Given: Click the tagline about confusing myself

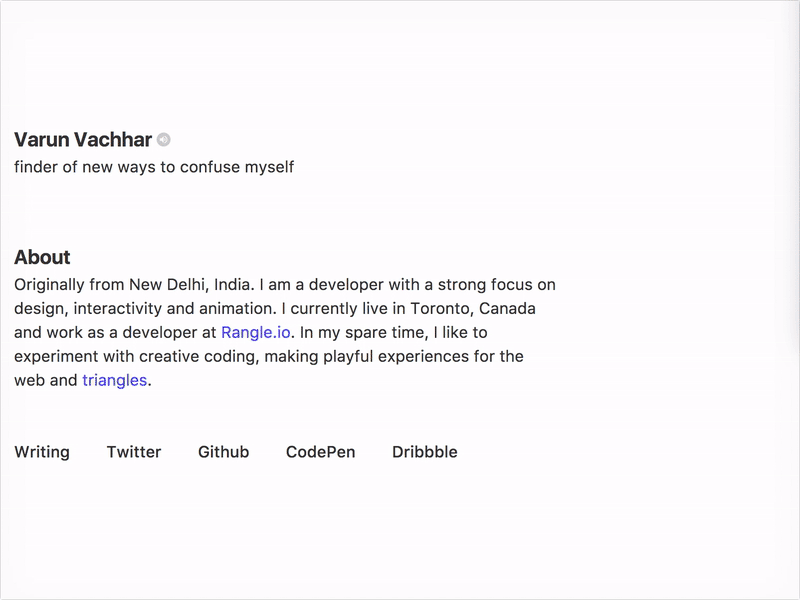Looking at the screenshot, I should pos(154,167).
